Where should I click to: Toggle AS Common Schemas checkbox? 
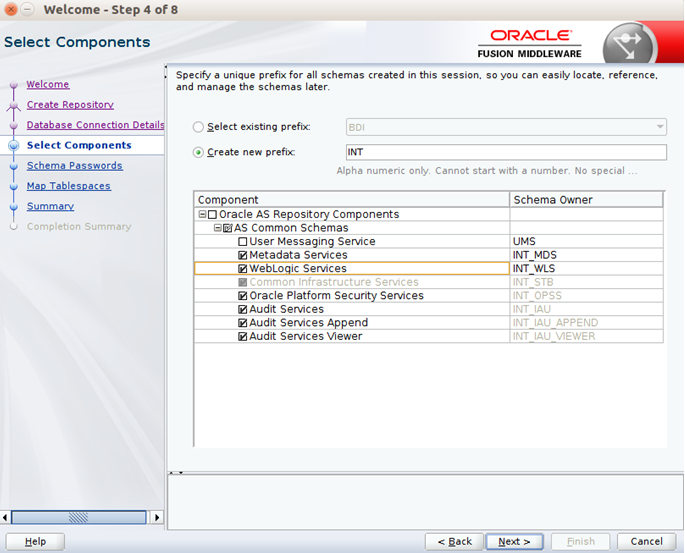(x=228, y=228)
